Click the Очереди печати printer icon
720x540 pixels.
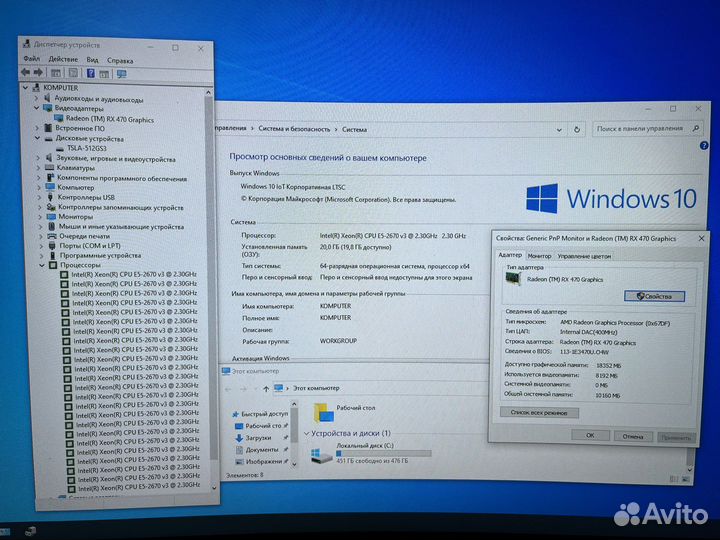(x=52, y=236)
